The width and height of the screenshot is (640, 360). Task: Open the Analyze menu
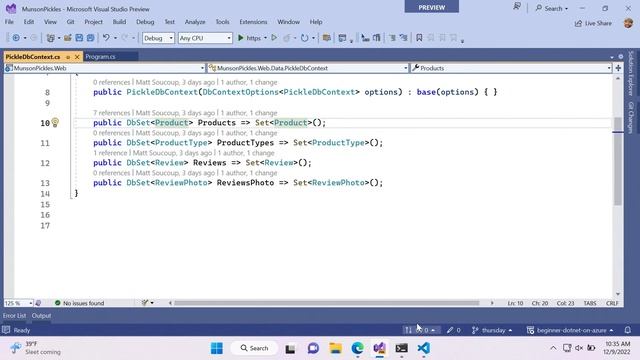coord(195,22)
